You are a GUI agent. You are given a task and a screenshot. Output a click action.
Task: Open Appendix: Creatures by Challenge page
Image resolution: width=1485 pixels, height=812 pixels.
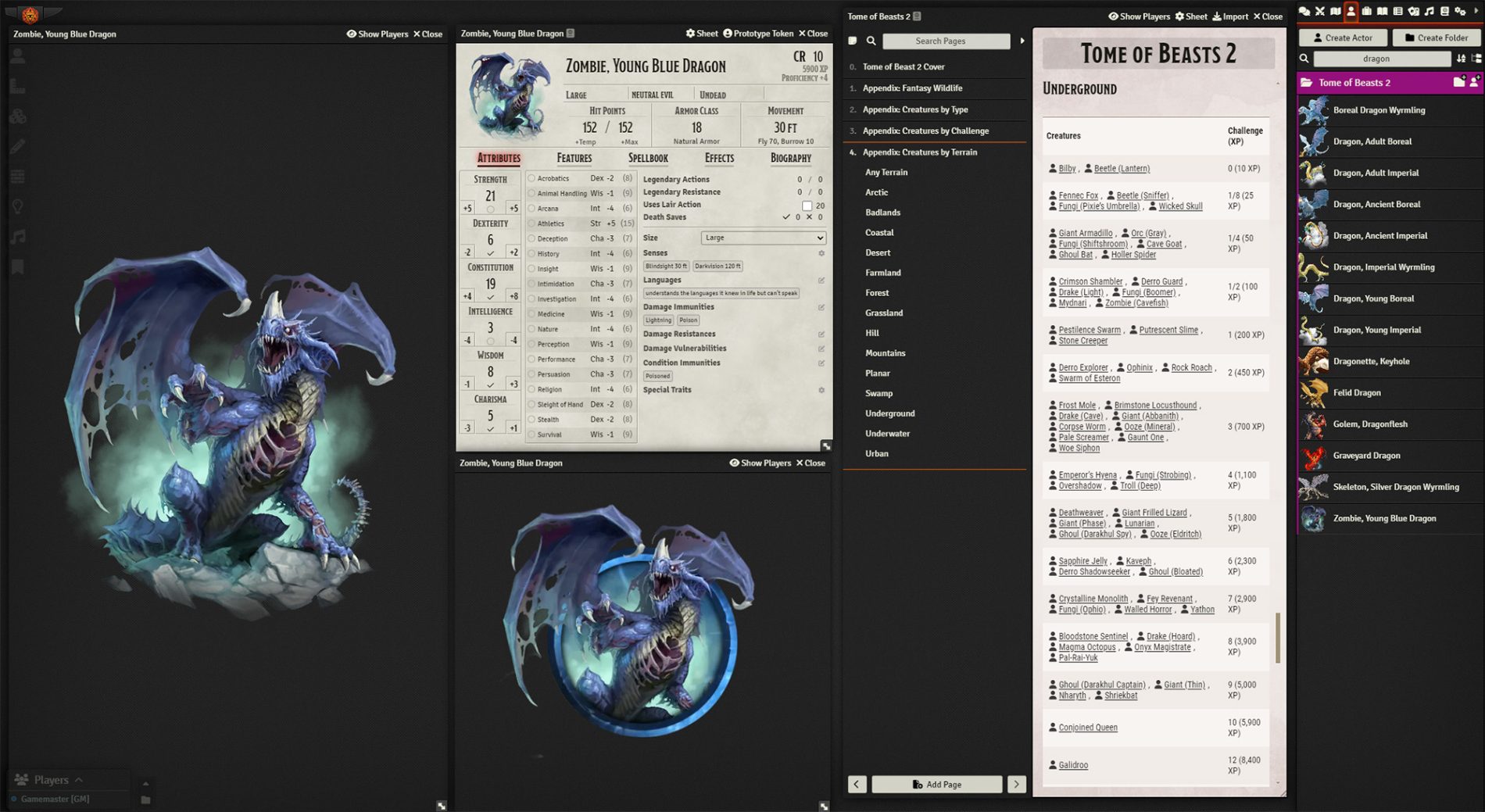pos(925,131)
